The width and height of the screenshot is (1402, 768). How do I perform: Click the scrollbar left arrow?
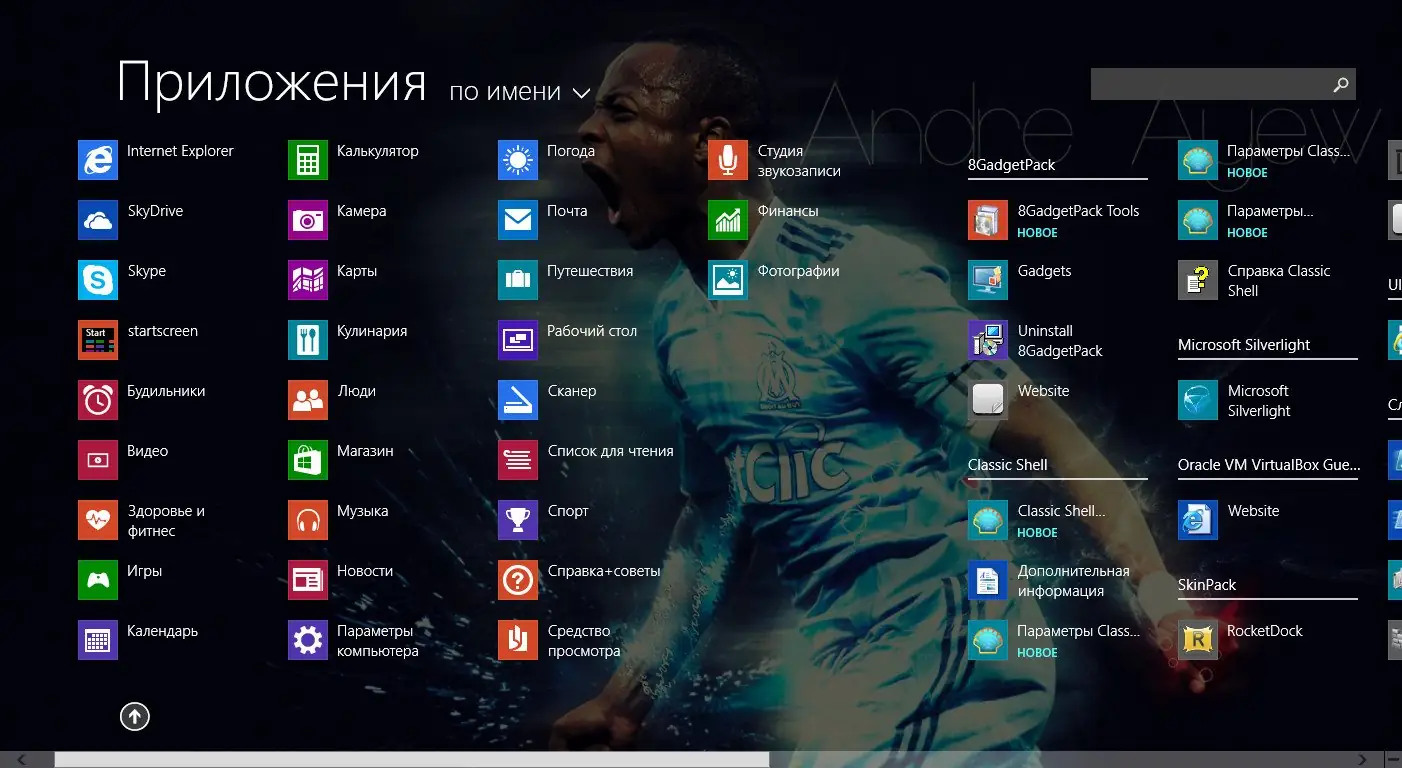[x=22, y=760]
